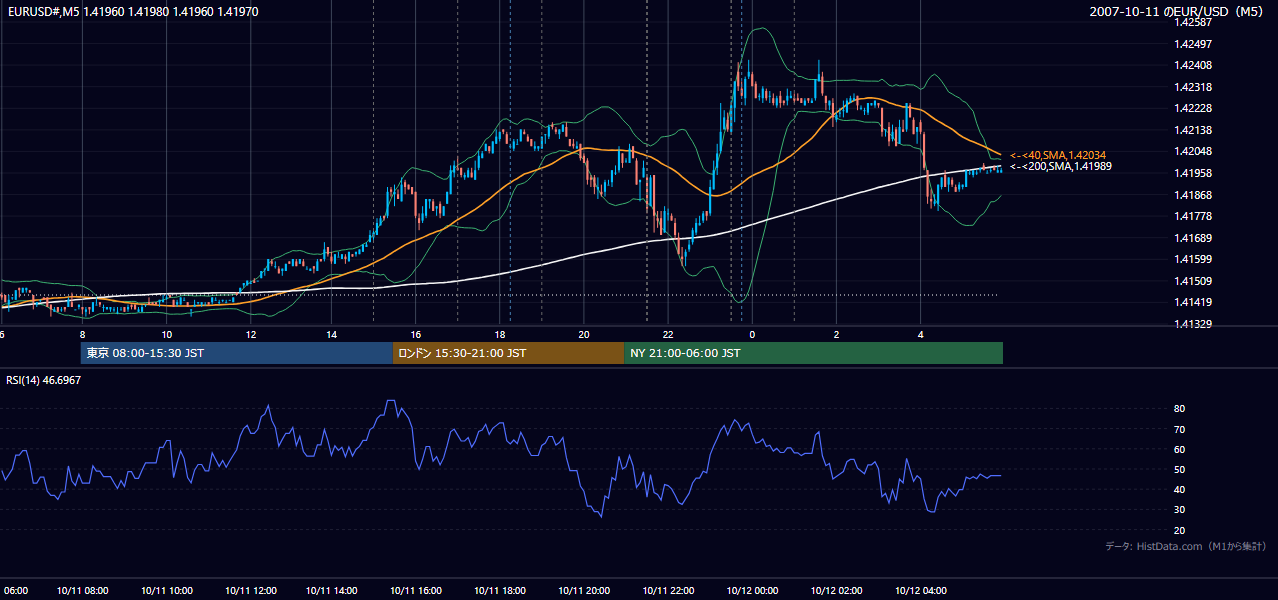Click price axis value 1.41778
This screenshot has height=600, width=1278.
pyautogui.click(x=1193, y=216)
